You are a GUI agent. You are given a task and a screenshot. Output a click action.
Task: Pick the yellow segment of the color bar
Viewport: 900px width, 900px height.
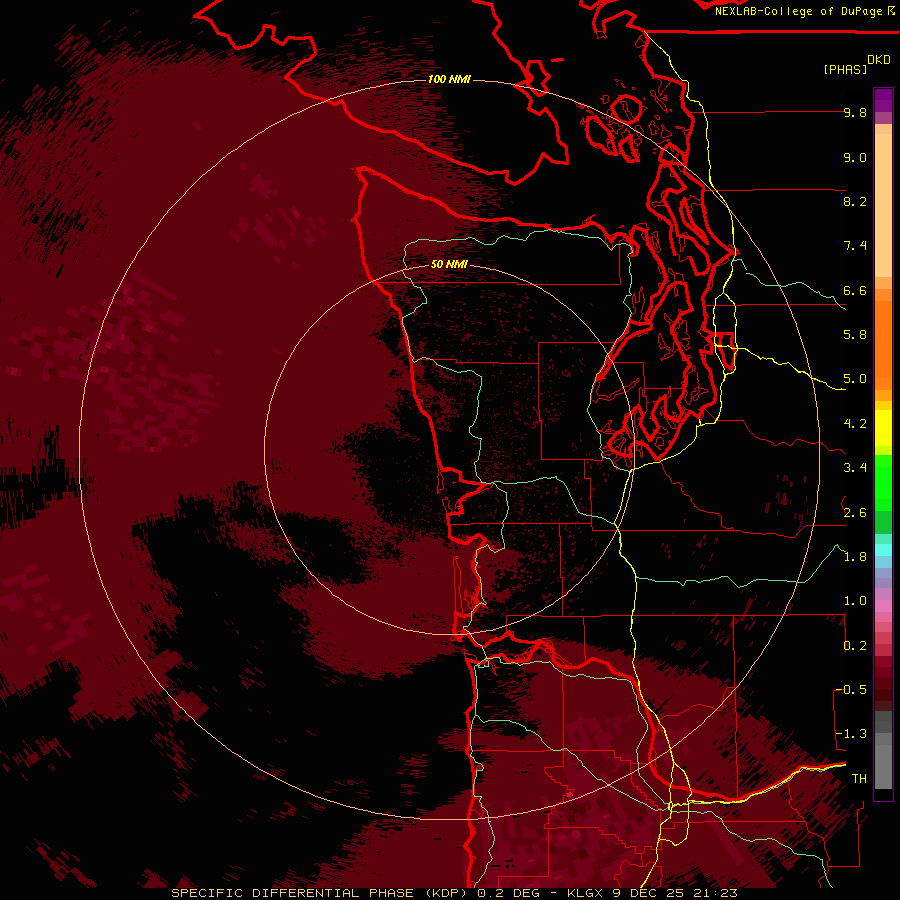883,428
